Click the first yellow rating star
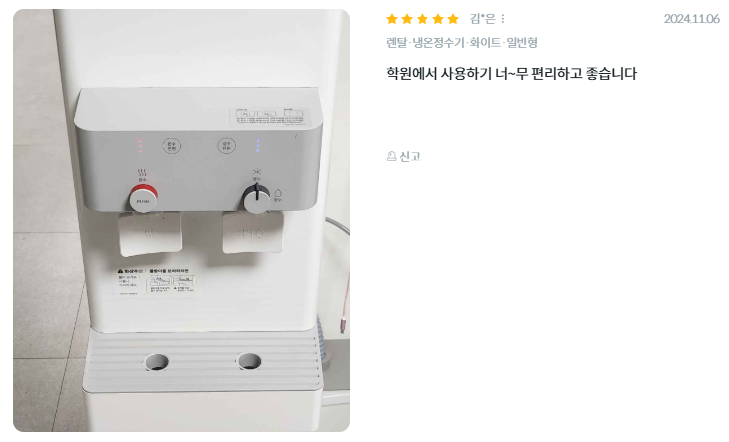 coord(392,19)
